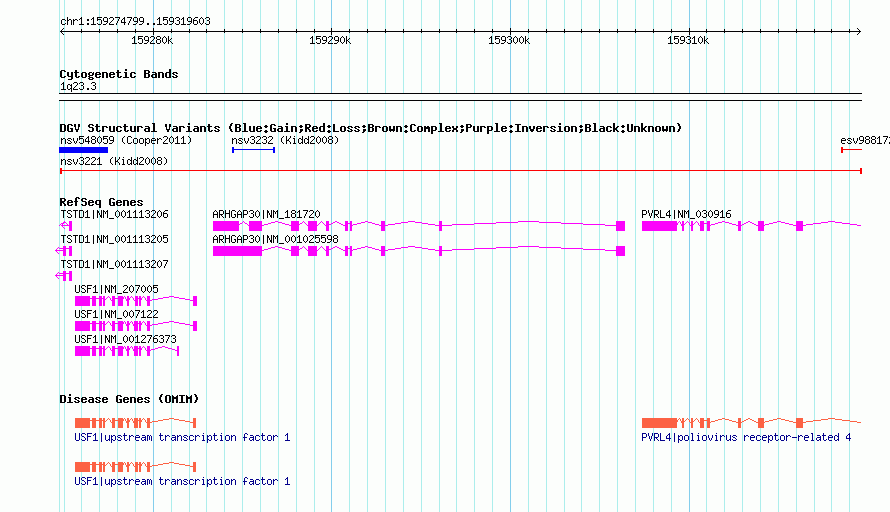890x512 pixels.
Task: Click the ARHGAP30|NM_181720 transcript label
Action: pos(266,214)
